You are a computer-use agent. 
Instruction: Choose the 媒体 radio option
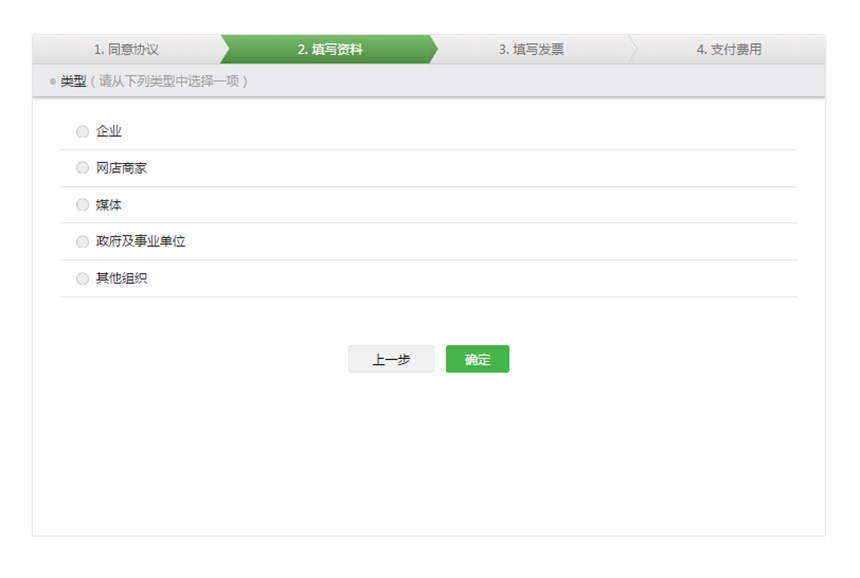click(x=82, y=205)
